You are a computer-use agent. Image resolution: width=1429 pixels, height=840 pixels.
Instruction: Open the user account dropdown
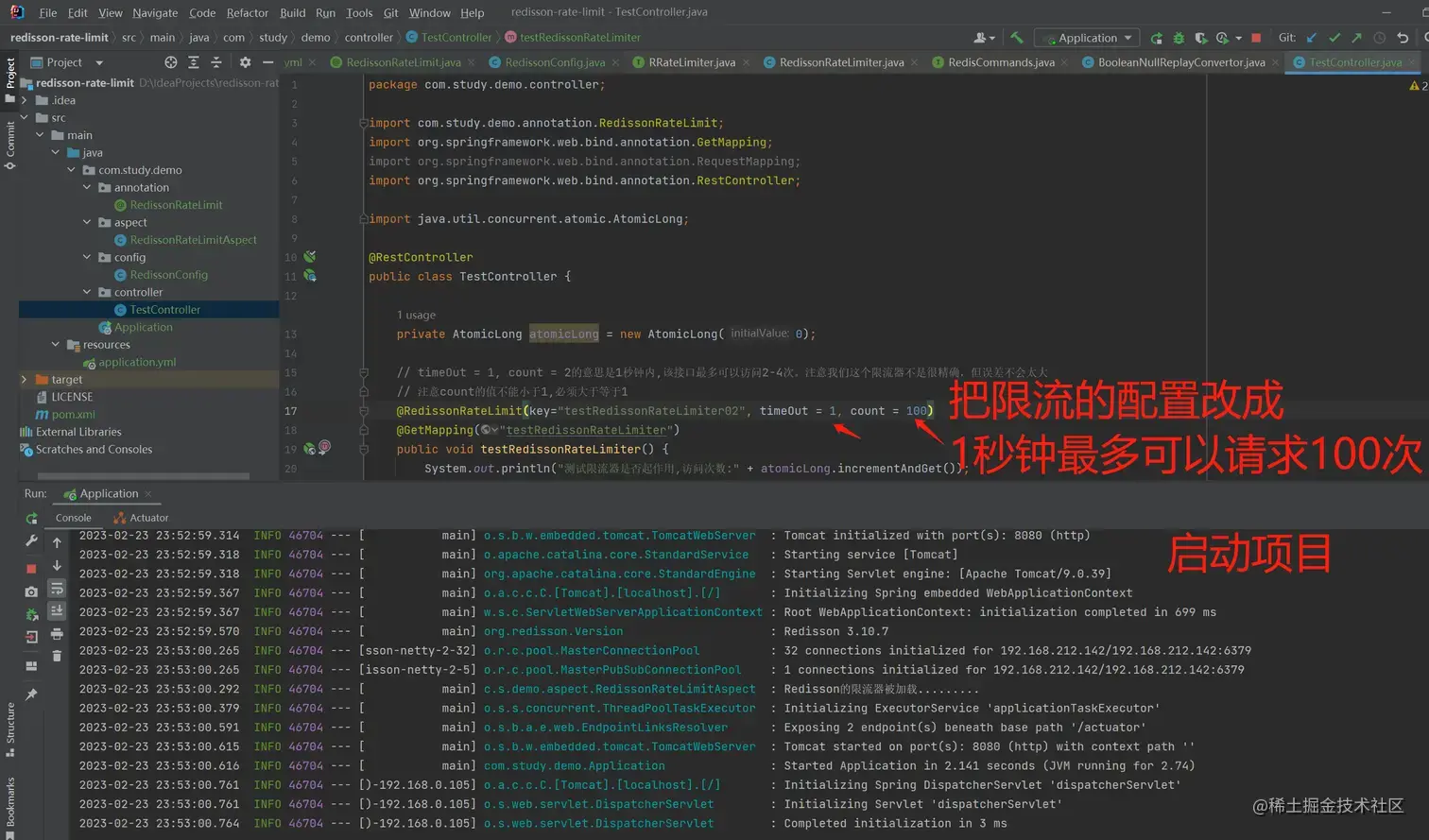point(984,38)
